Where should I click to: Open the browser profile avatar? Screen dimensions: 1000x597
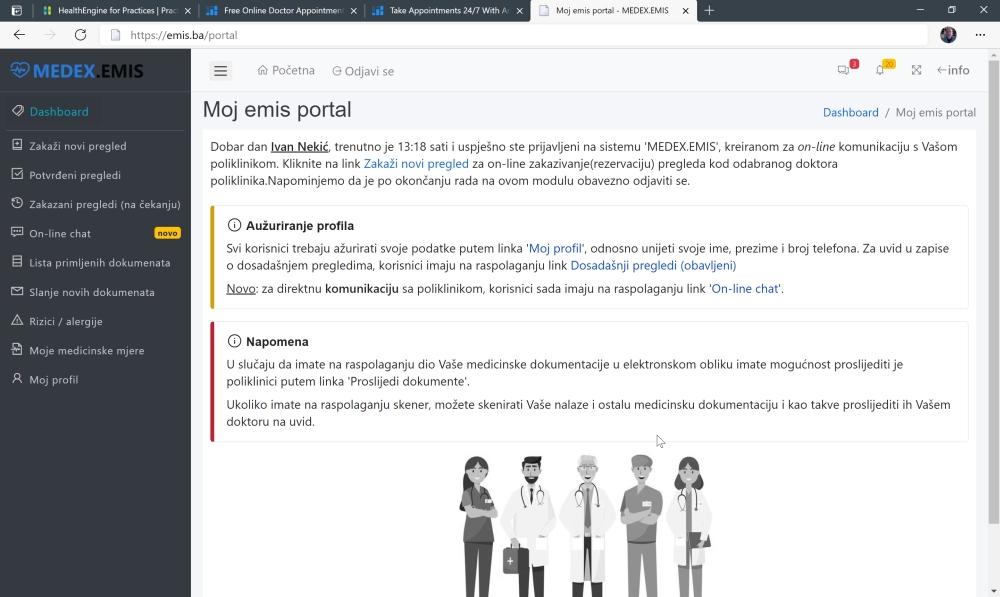(948, 34)
